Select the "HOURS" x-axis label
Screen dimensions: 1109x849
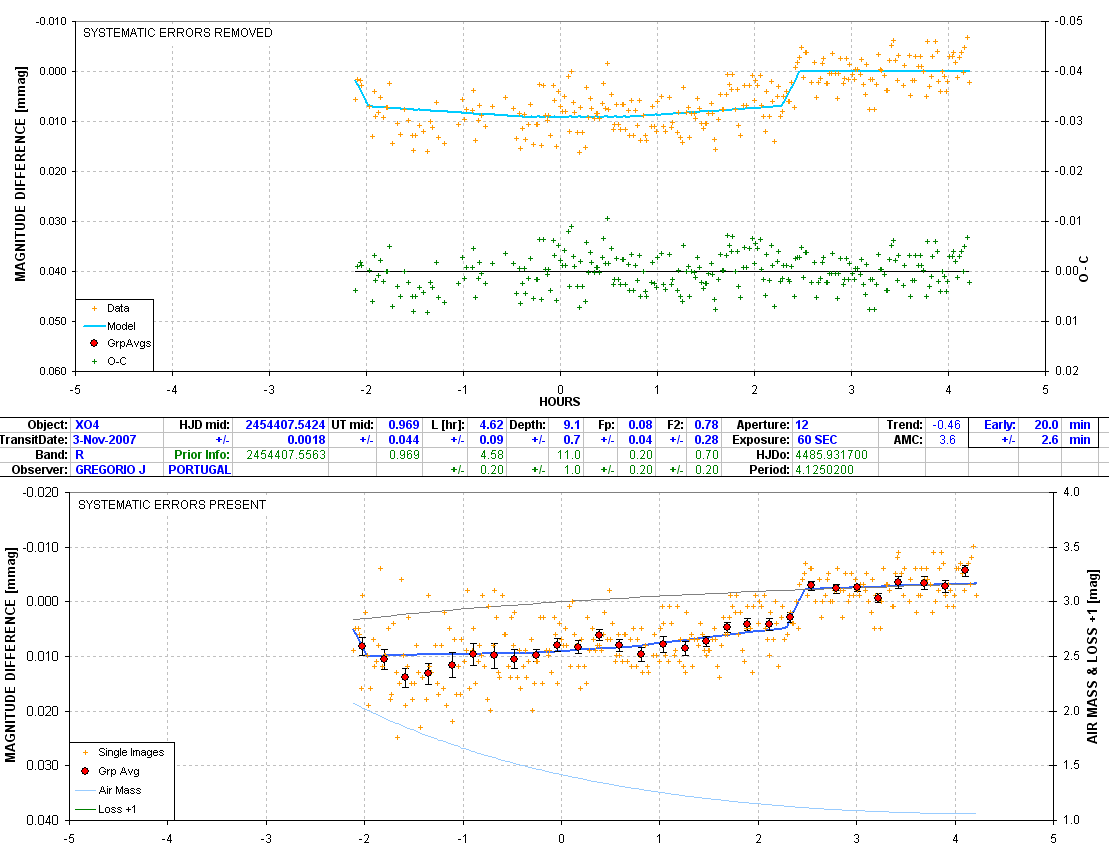pos(559,402)
